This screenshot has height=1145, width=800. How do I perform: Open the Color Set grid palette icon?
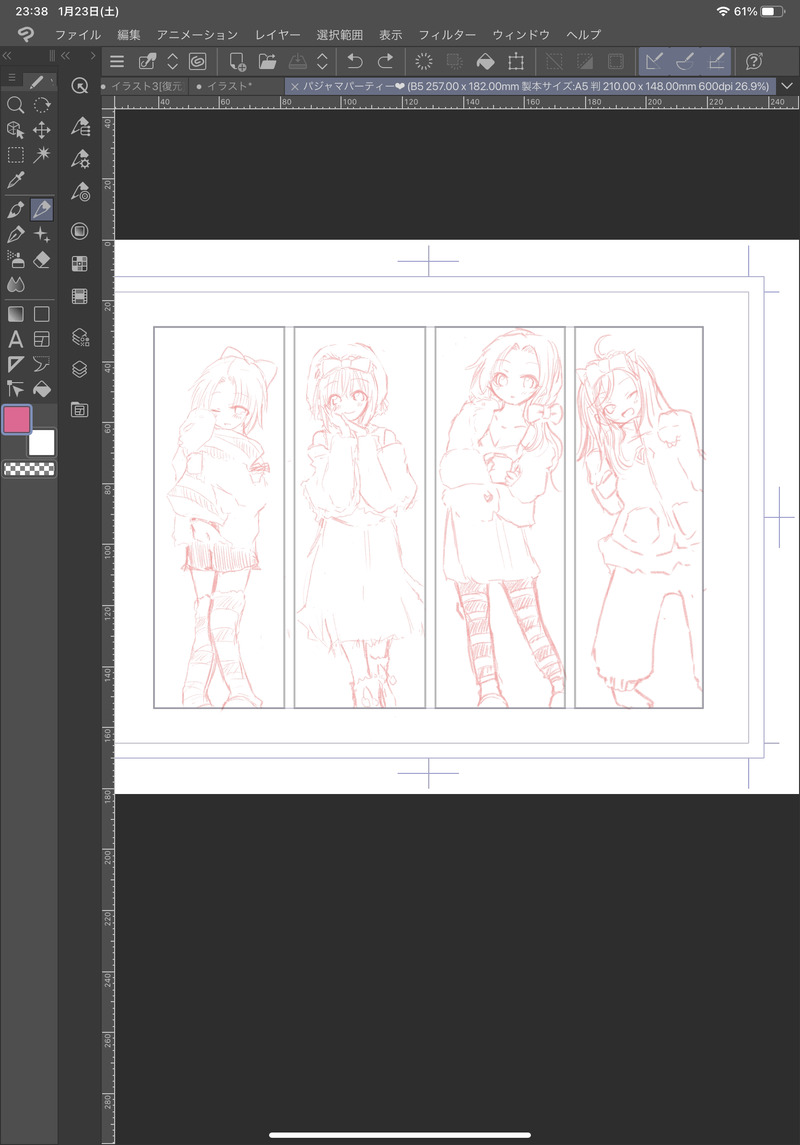tap(80, 264)
